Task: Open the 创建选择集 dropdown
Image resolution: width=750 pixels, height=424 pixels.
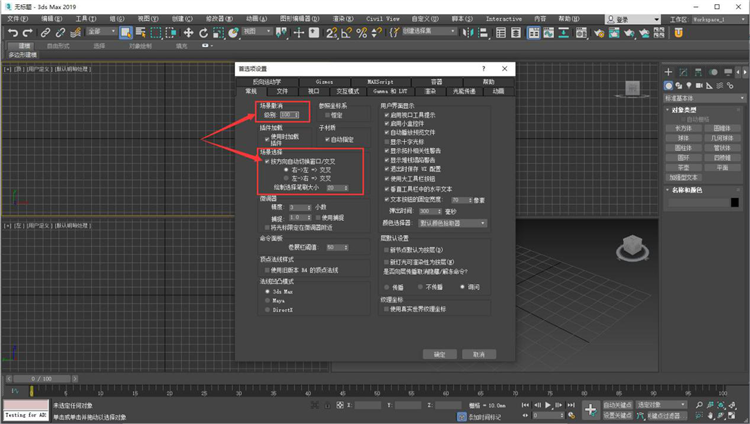Action: pos(429,31)
